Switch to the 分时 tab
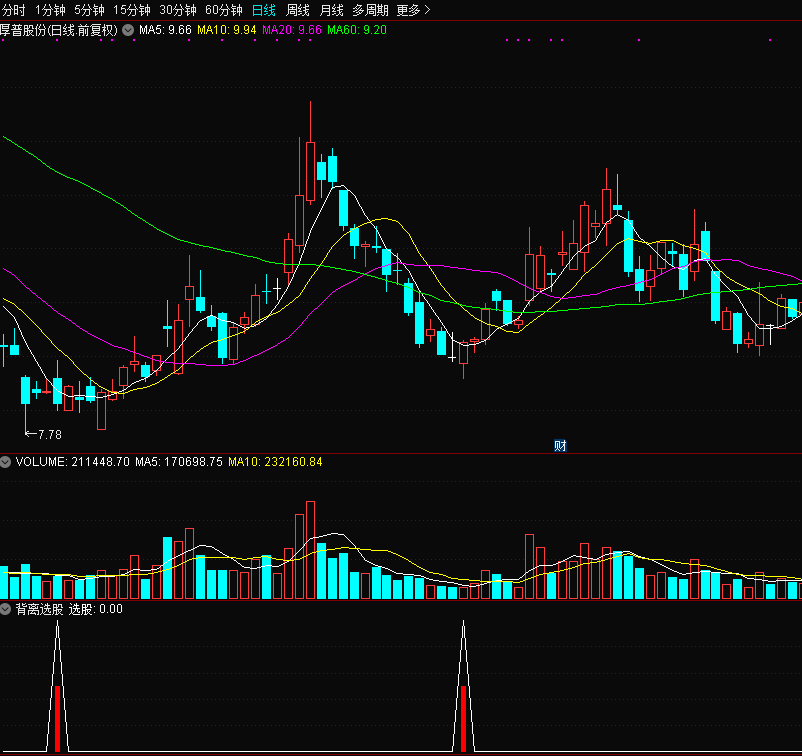Image resolution: width=802 pixels, height=756 pixels. (13, 10)
